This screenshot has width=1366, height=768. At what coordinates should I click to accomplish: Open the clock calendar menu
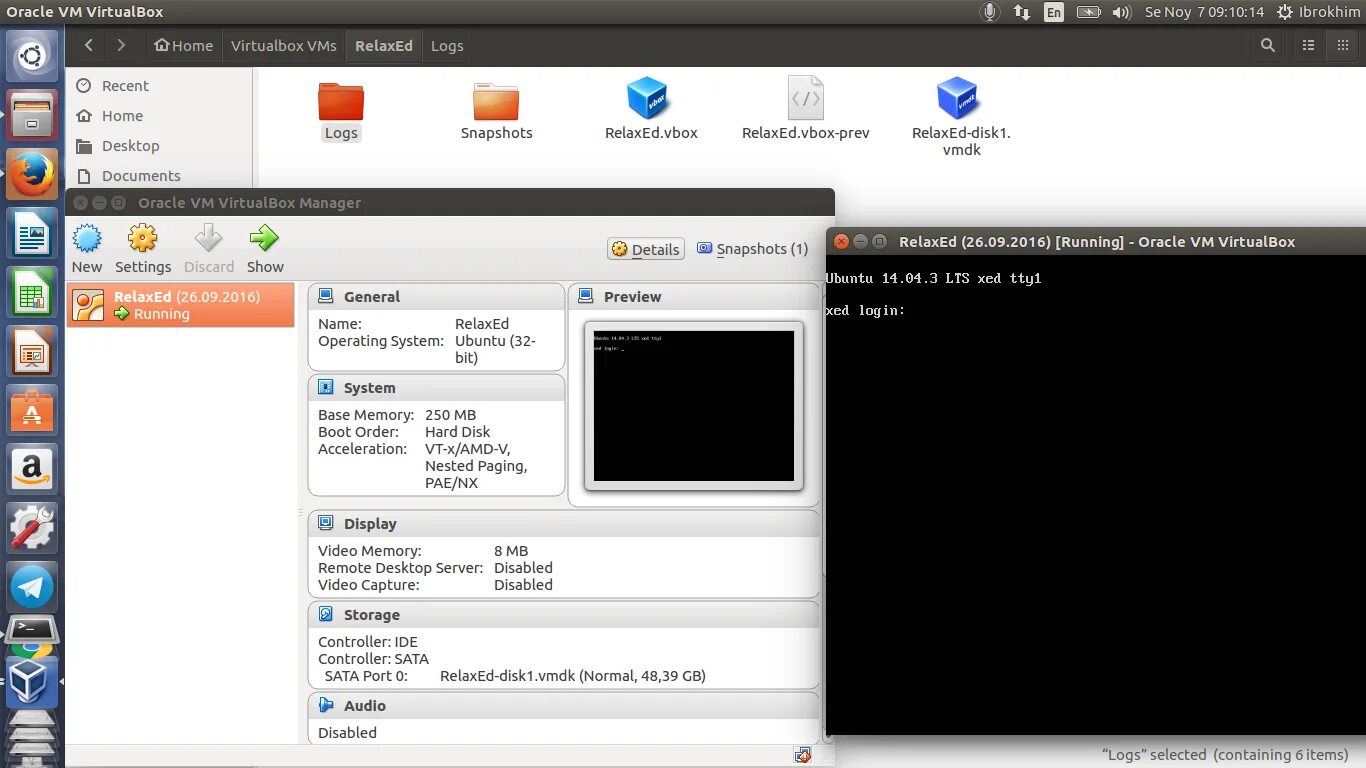[1204, 12]
